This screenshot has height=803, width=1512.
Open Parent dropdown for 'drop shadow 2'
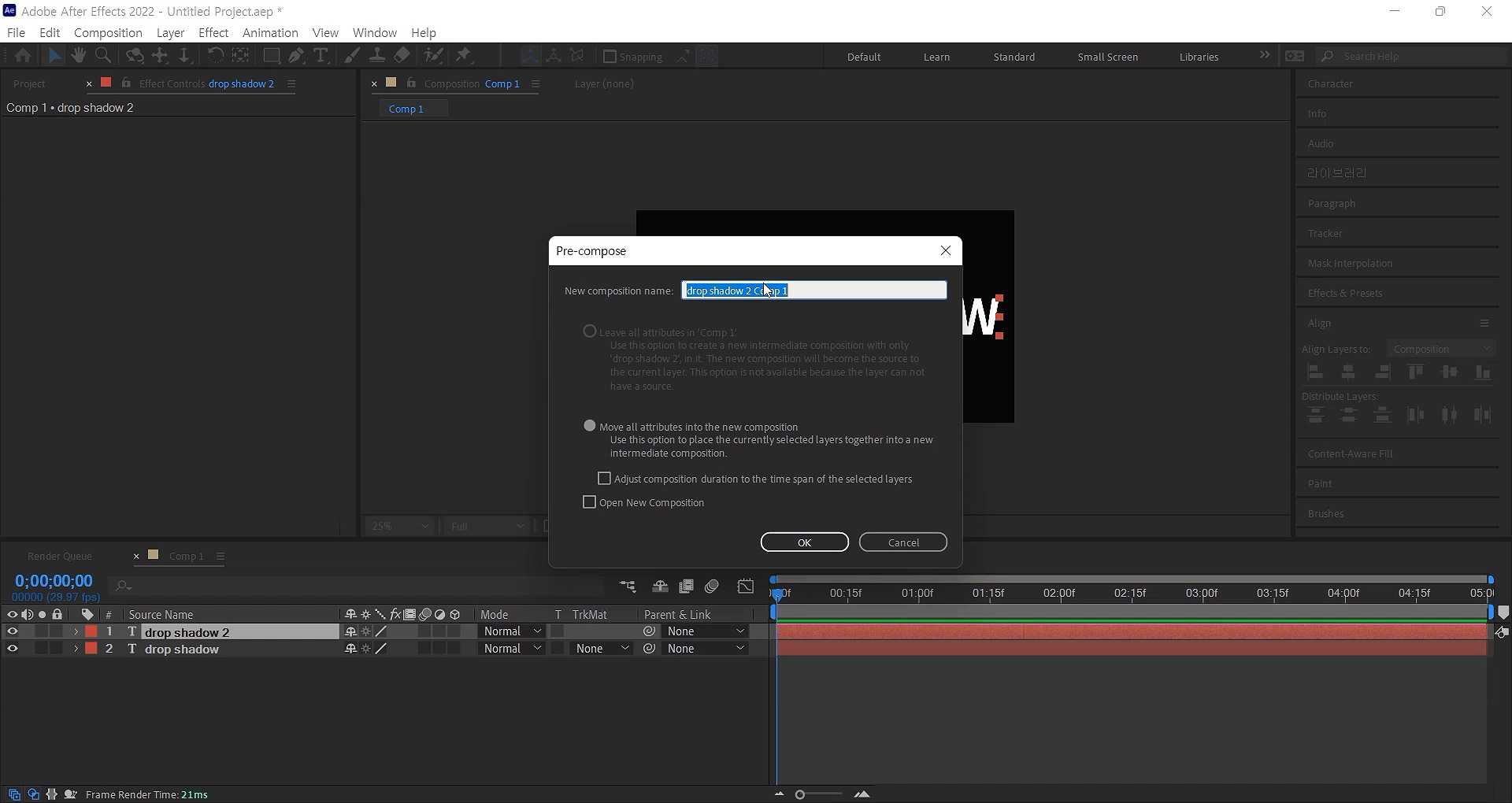coord(706,631)
